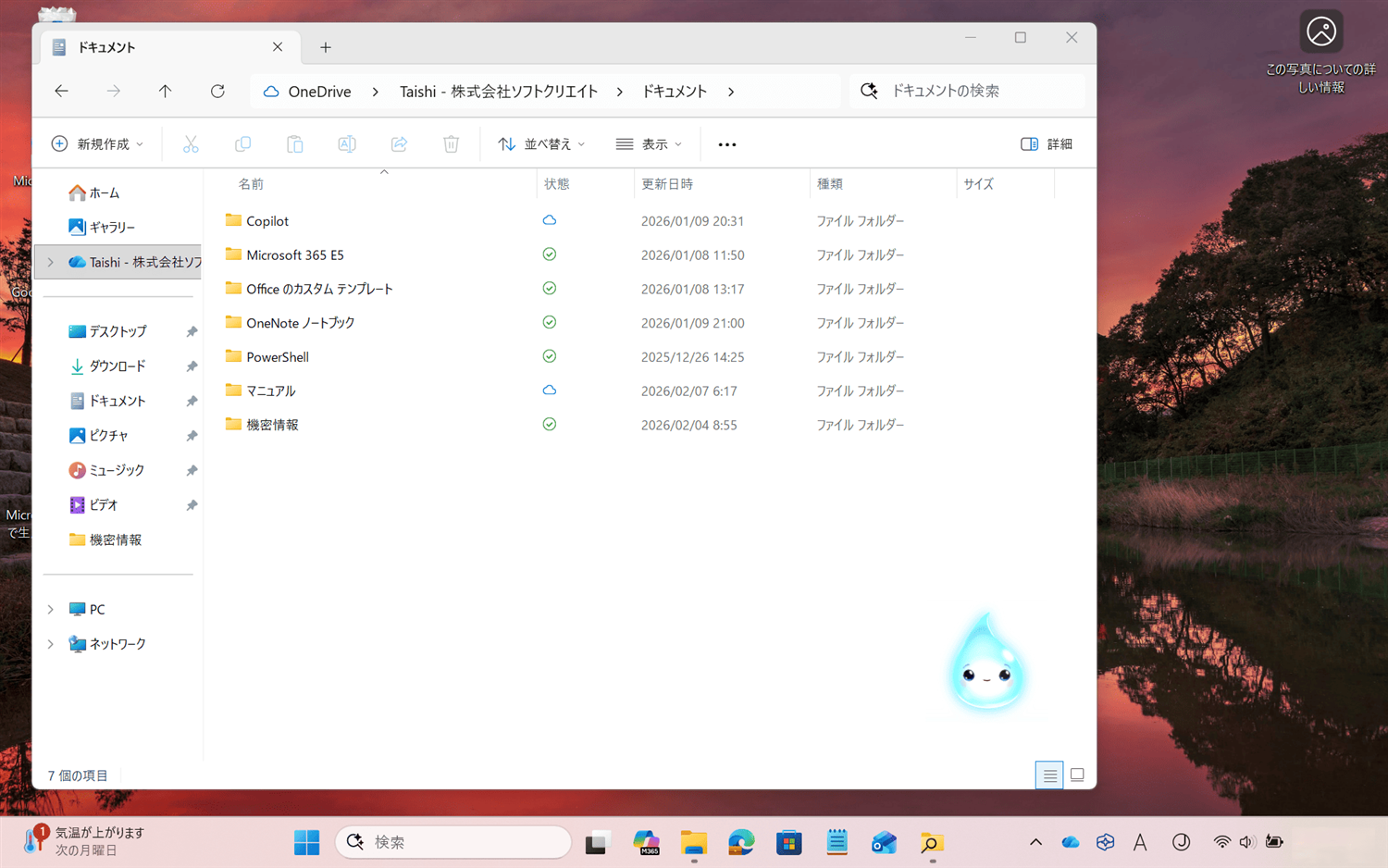The height and width of the screenshot is (868, 1388).
Task: Click the Copilot folder icon
Action: (x=233, y=220)
